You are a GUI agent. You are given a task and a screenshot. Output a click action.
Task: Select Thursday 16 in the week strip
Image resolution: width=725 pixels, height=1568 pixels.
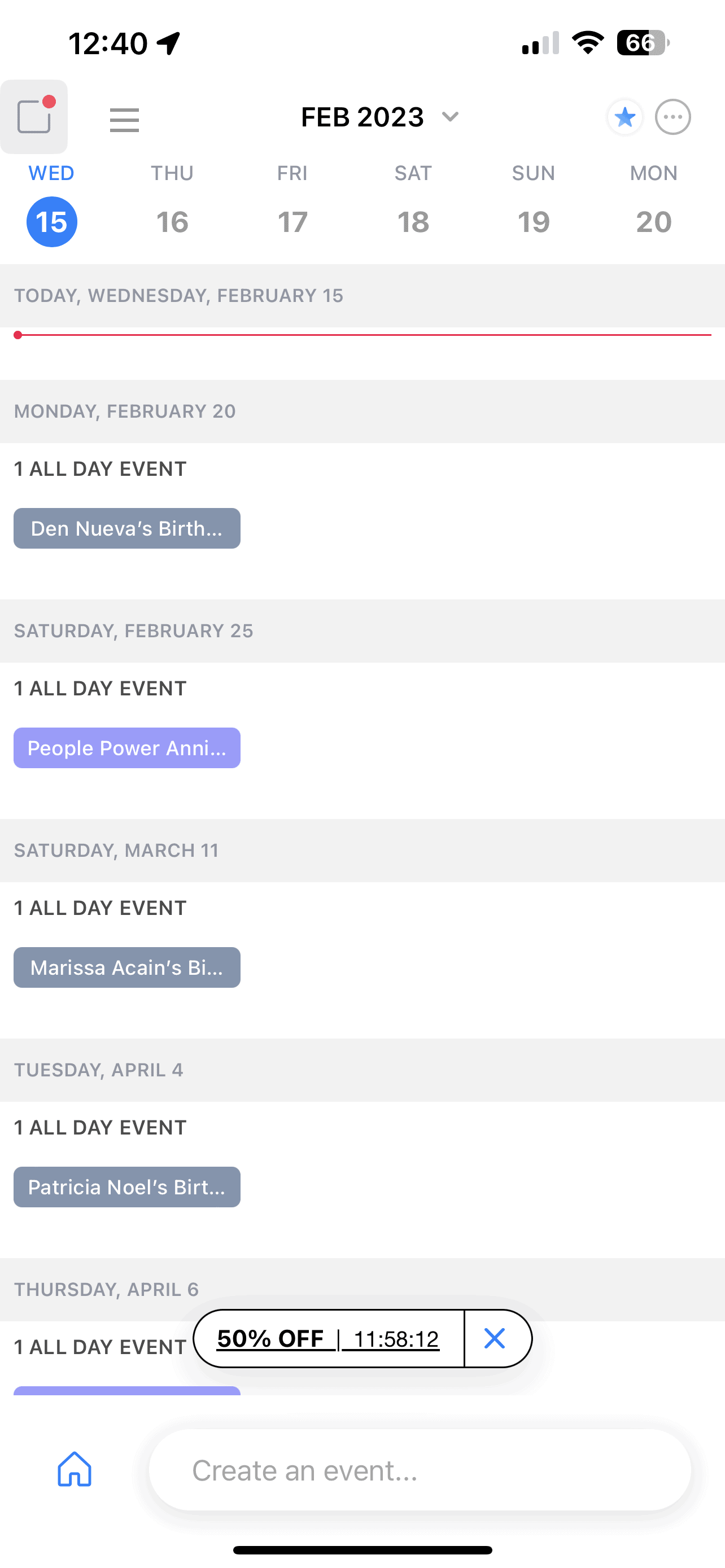coord(172,222)
